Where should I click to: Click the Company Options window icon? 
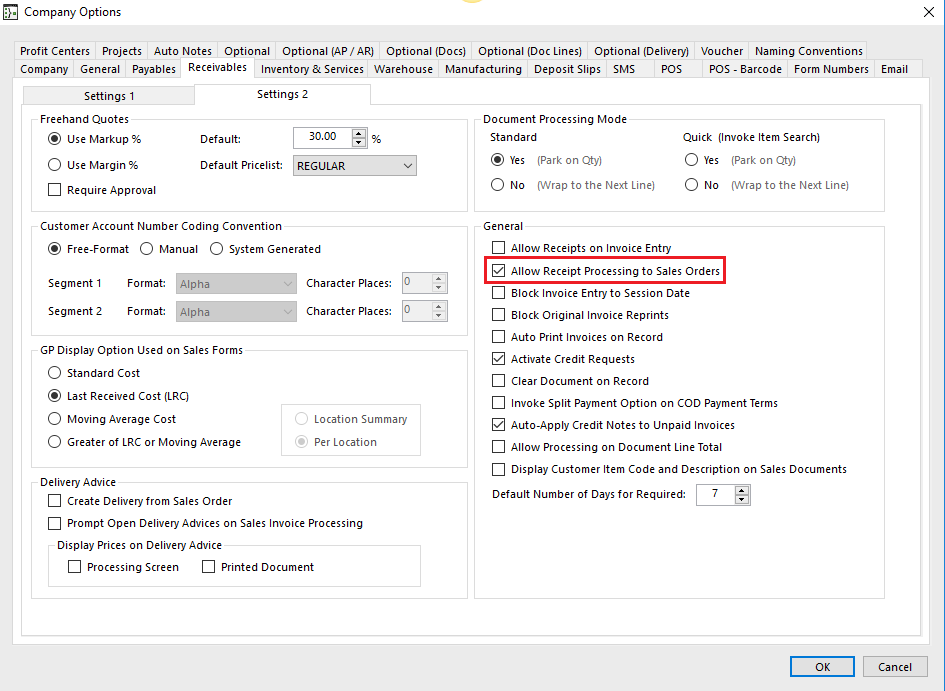click(x=10, y=12)
